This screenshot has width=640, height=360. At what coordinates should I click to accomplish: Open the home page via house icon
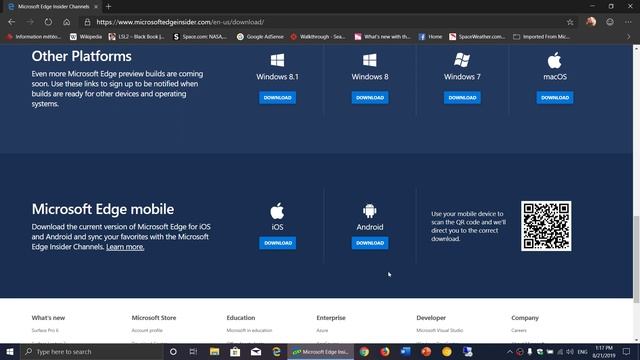pyautogui.click(x=67, y=22)
